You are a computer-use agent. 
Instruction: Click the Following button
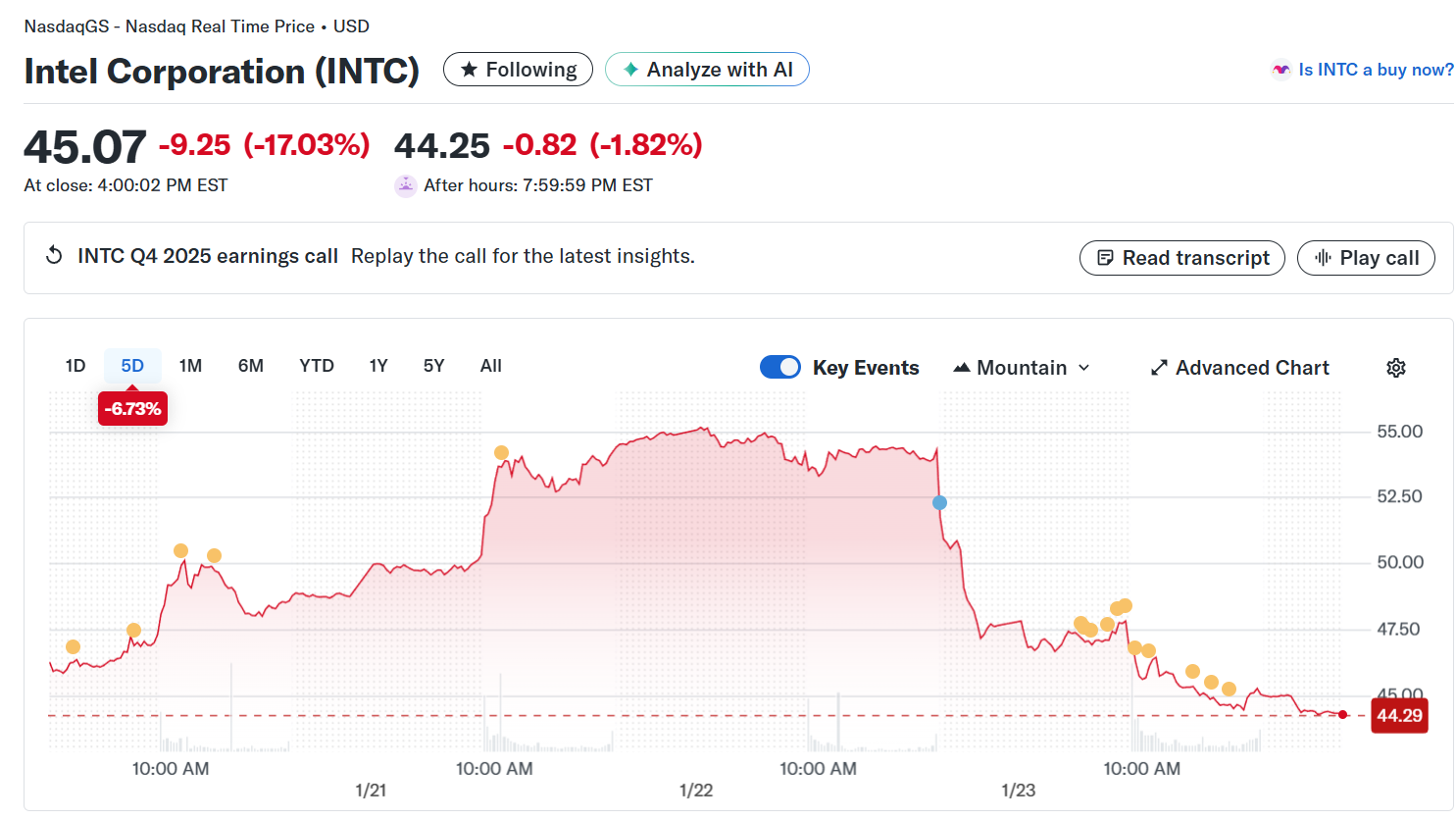518,70
